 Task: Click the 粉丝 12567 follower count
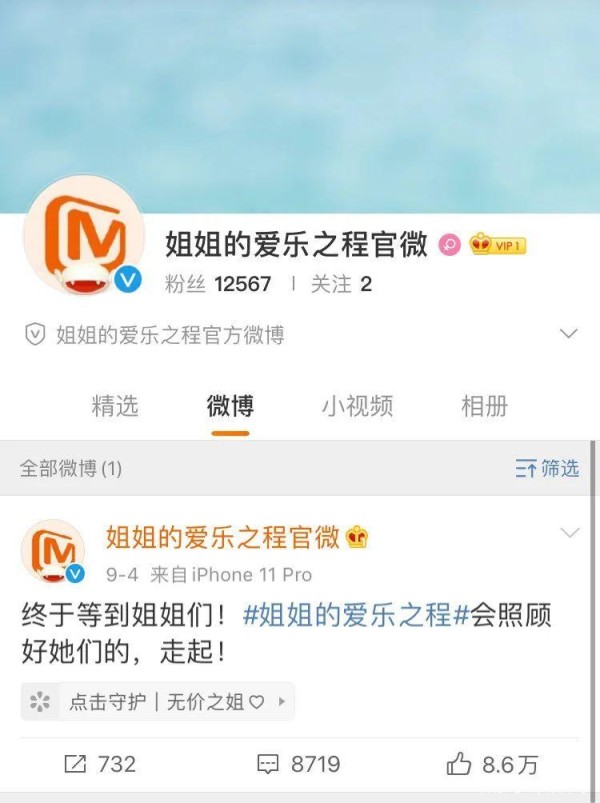(218, 284)
